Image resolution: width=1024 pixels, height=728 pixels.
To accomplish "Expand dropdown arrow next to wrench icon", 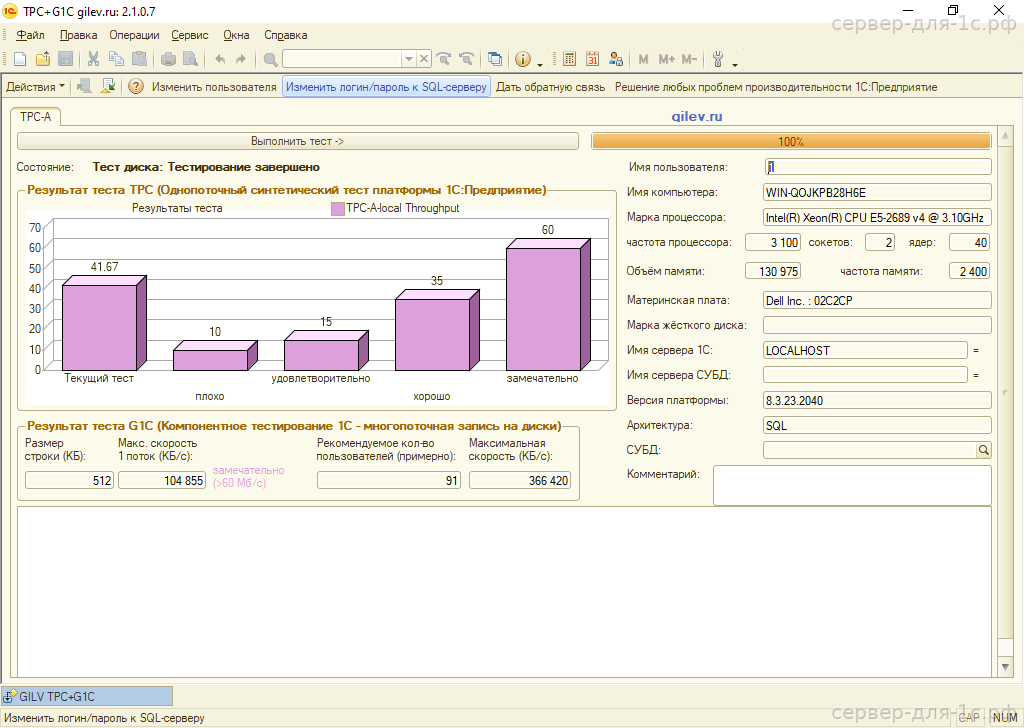I will (x=735, y=63).
